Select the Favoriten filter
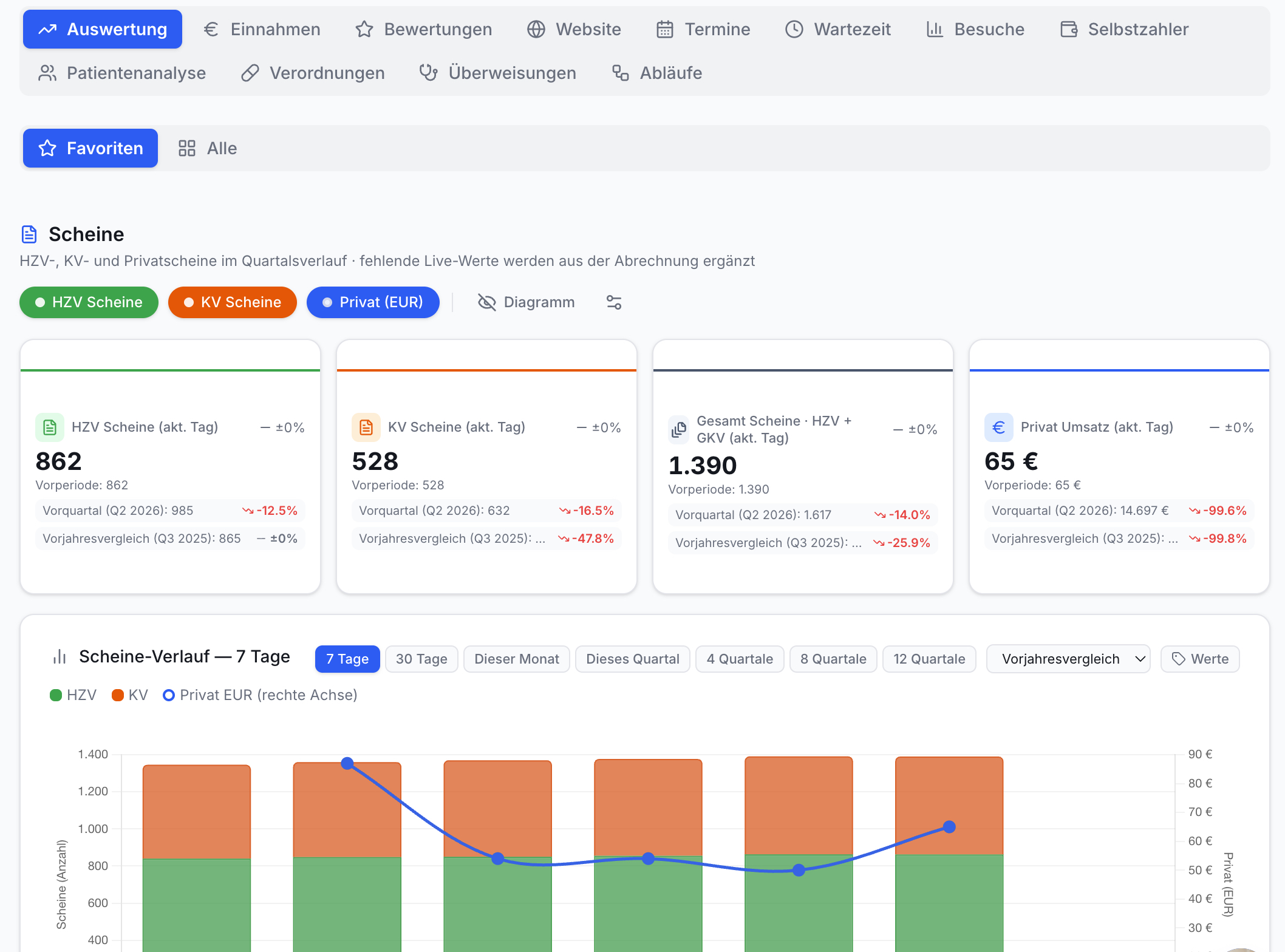The height and width of the screenshot is (952, 1285). tap(90, 148)
